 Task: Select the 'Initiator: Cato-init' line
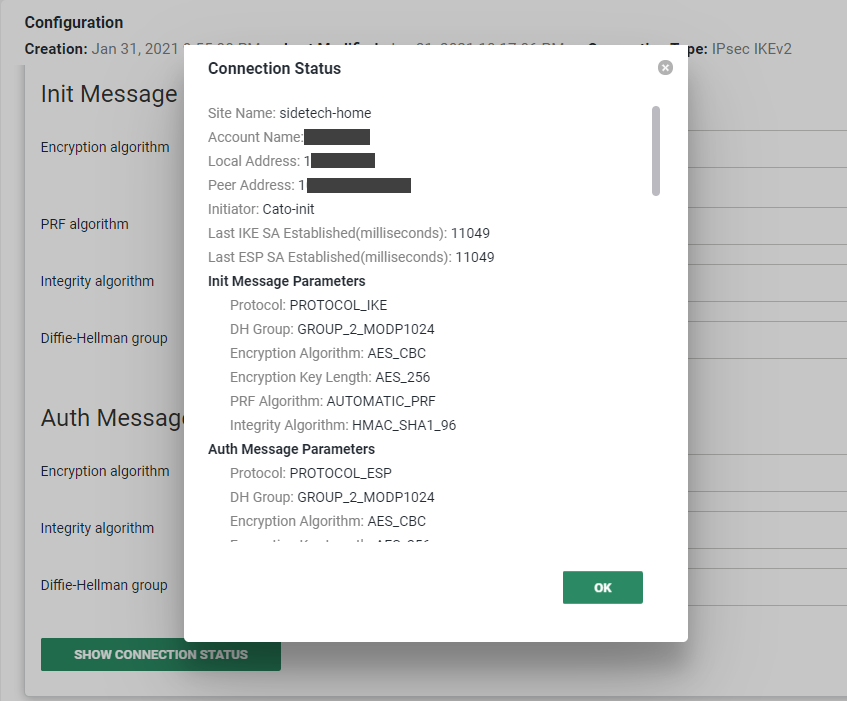[261, 209]
